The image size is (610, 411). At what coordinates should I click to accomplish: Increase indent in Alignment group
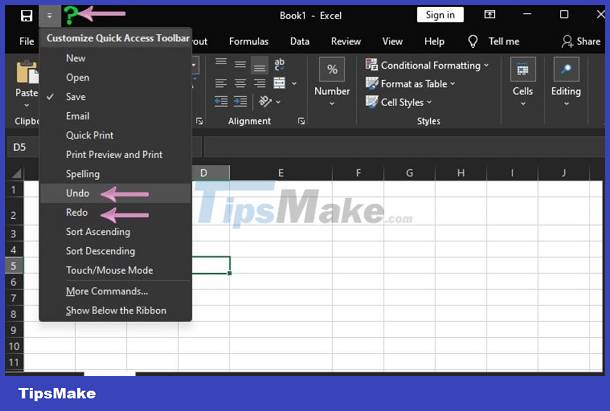240,102
